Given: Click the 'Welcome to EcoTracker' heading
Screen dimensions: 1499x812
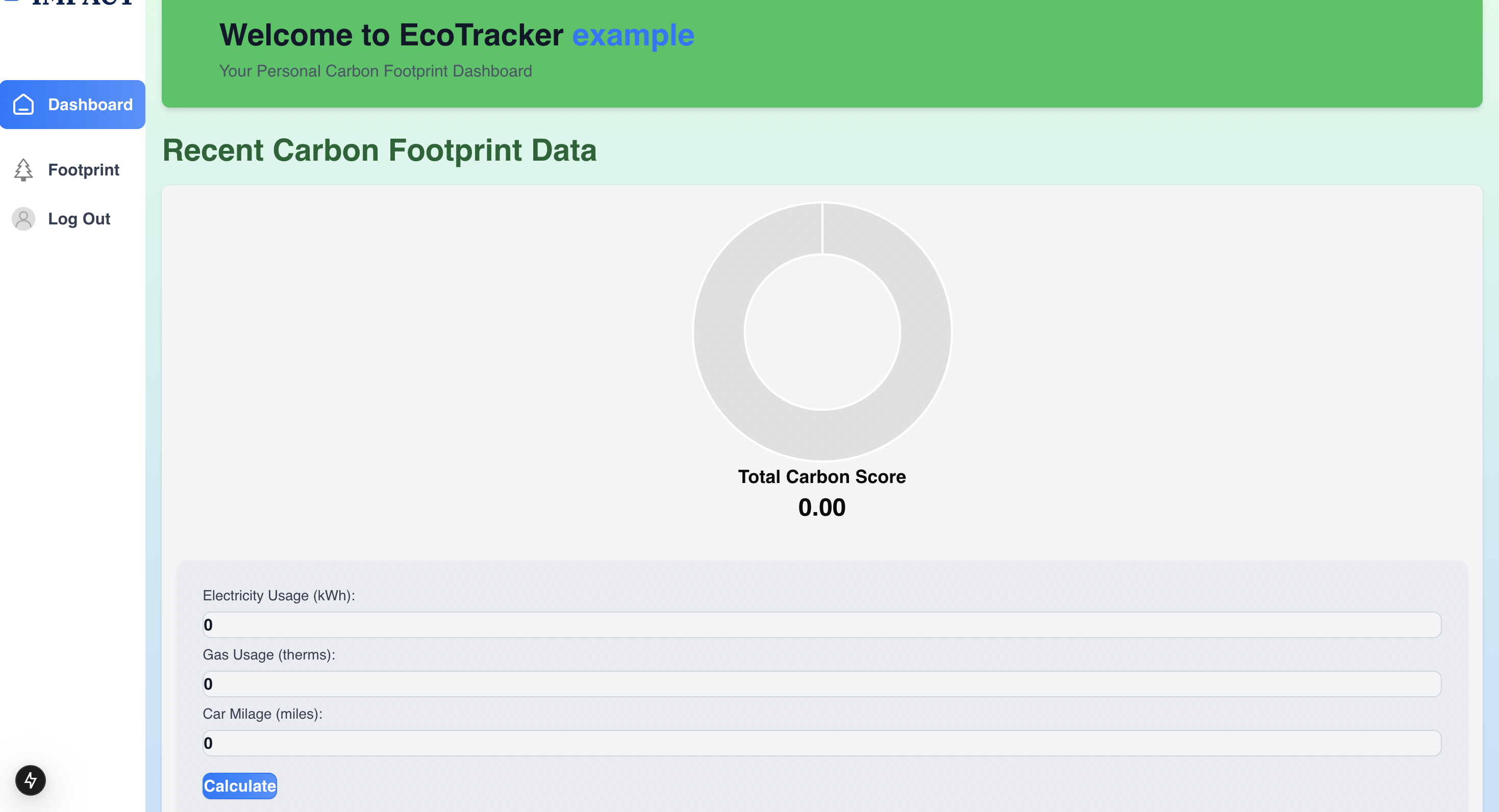Looking at the screenshot, I should click(x=391, y=35).
